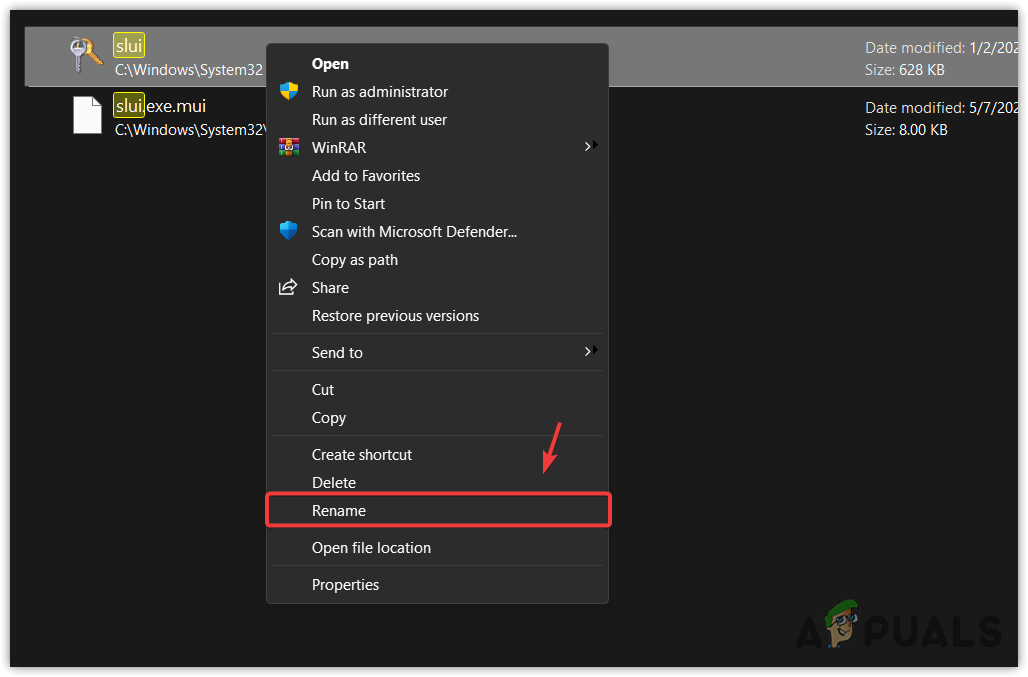This screenshot has height=677, width=1028.
Task: Add slui to Favorites
Action: [x=365, y=175]
